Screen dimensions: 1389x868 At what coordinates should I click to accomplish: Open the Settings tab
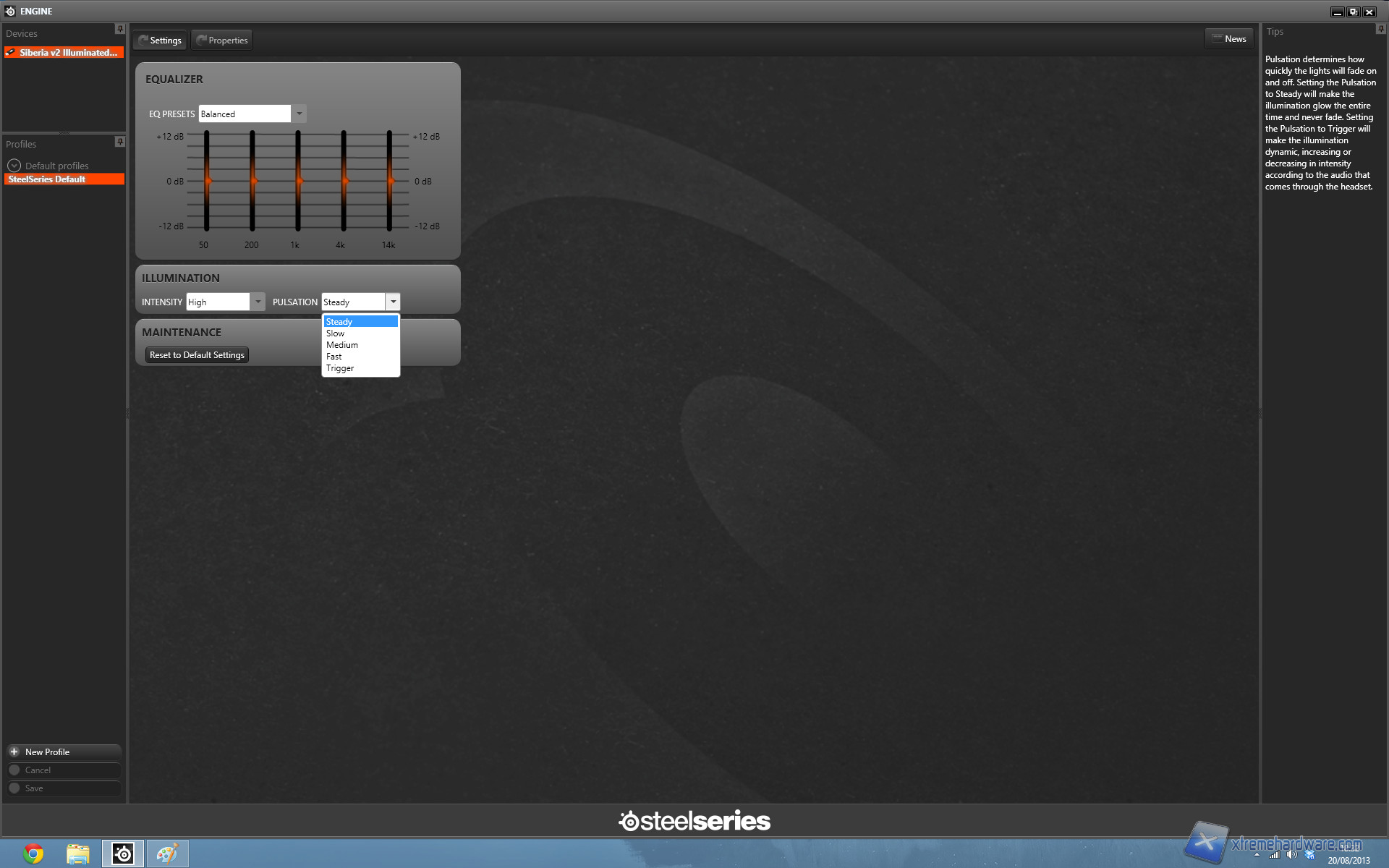[x=160, y=41]
